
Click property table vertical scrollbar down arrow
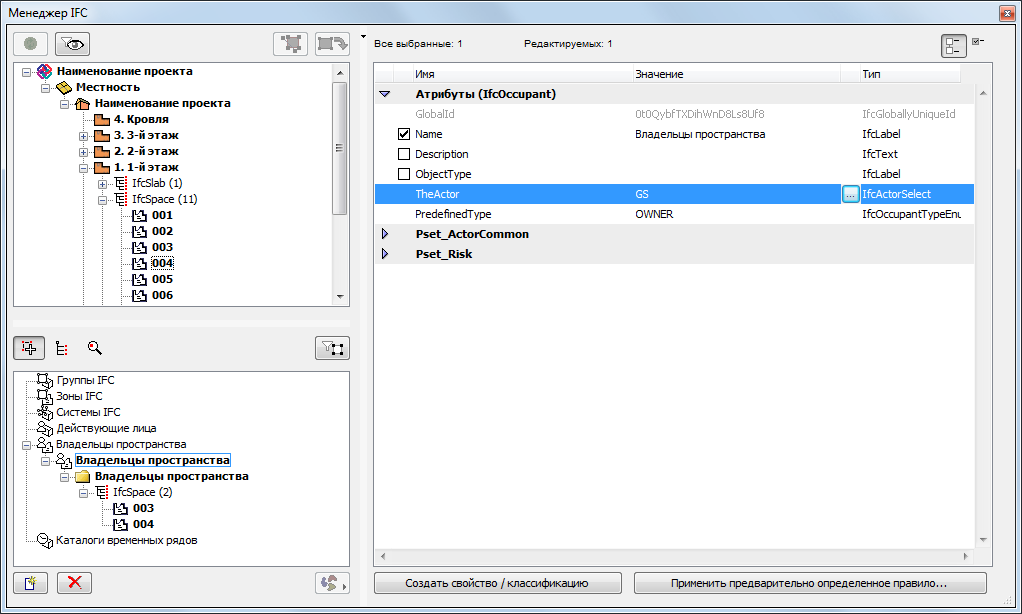tap(983, 540)
